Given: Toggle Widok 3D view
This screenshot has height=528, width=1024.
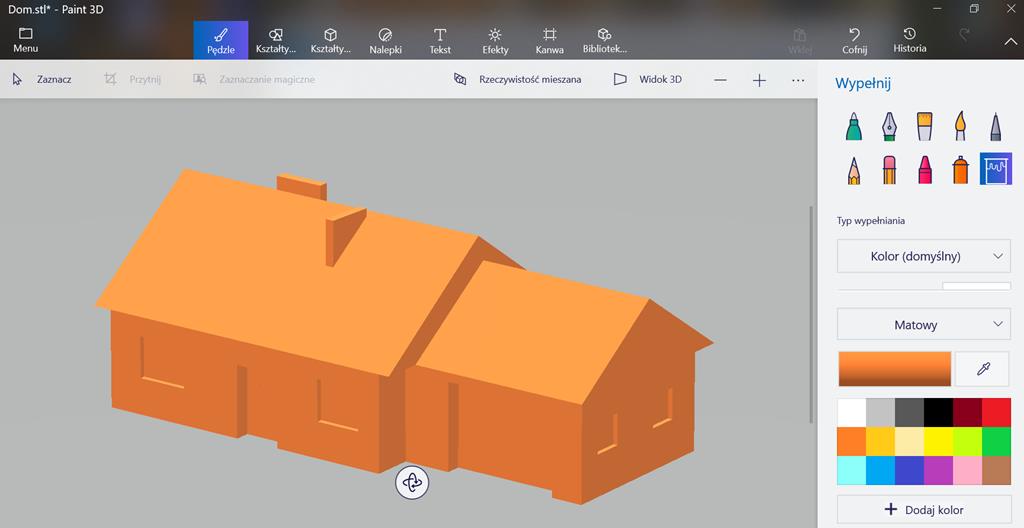Looking at the screenshot, I should [x=648, y=79].
